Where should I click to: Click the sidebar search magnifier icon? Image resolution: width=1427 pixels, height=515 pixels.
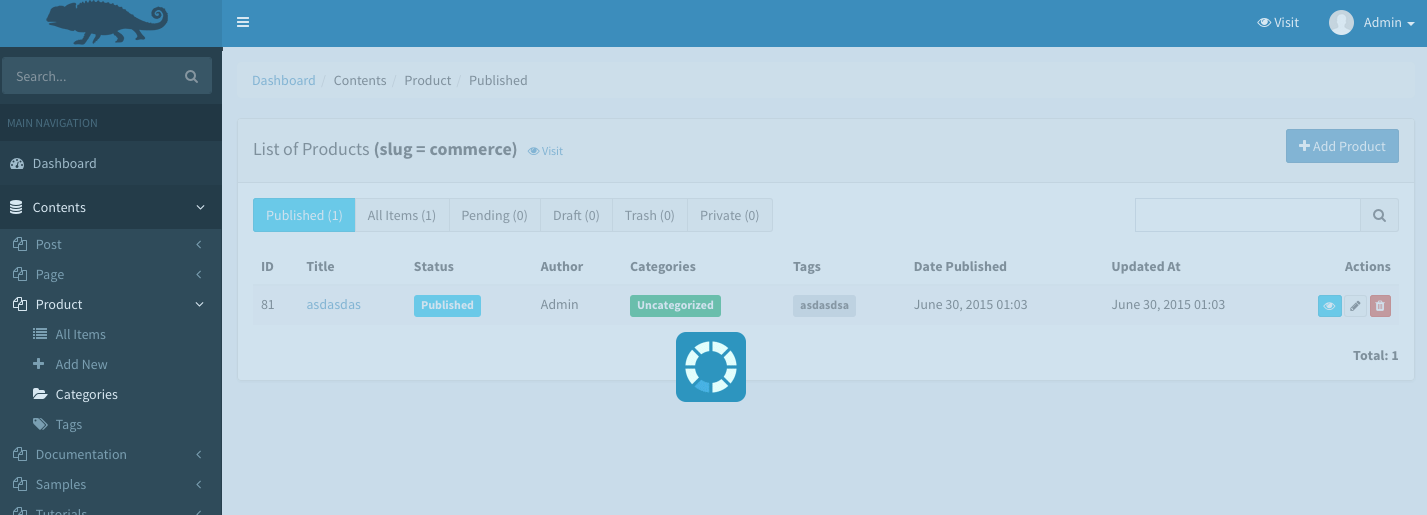pyautogui.click(x=192, y=76)
